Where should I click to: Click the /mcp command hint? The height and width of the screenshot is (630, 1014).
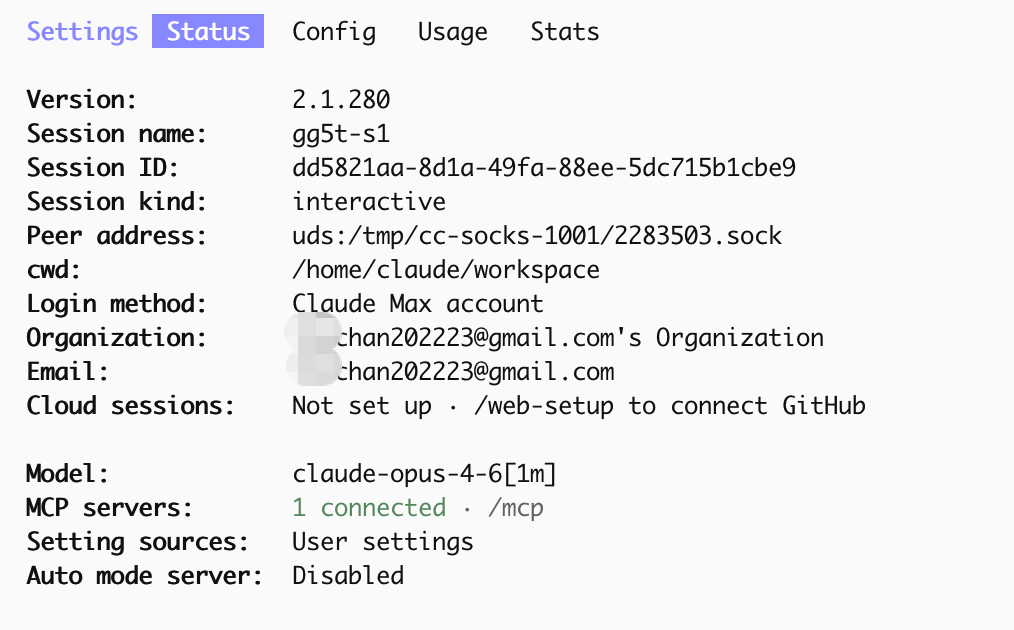(515, 508)
